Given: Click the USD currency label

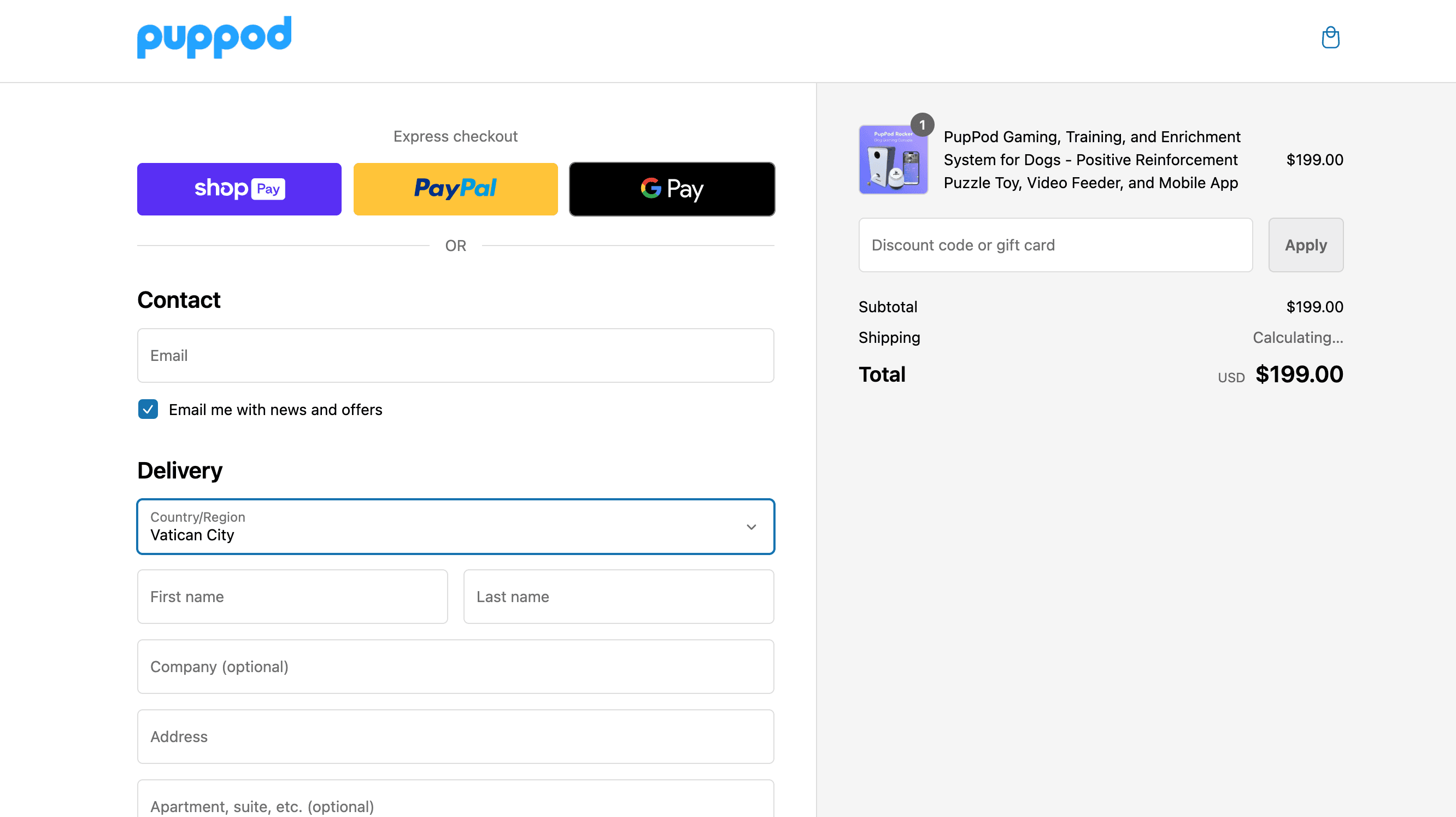Looking at the screenshot, I should click(x=1231, y=378).
